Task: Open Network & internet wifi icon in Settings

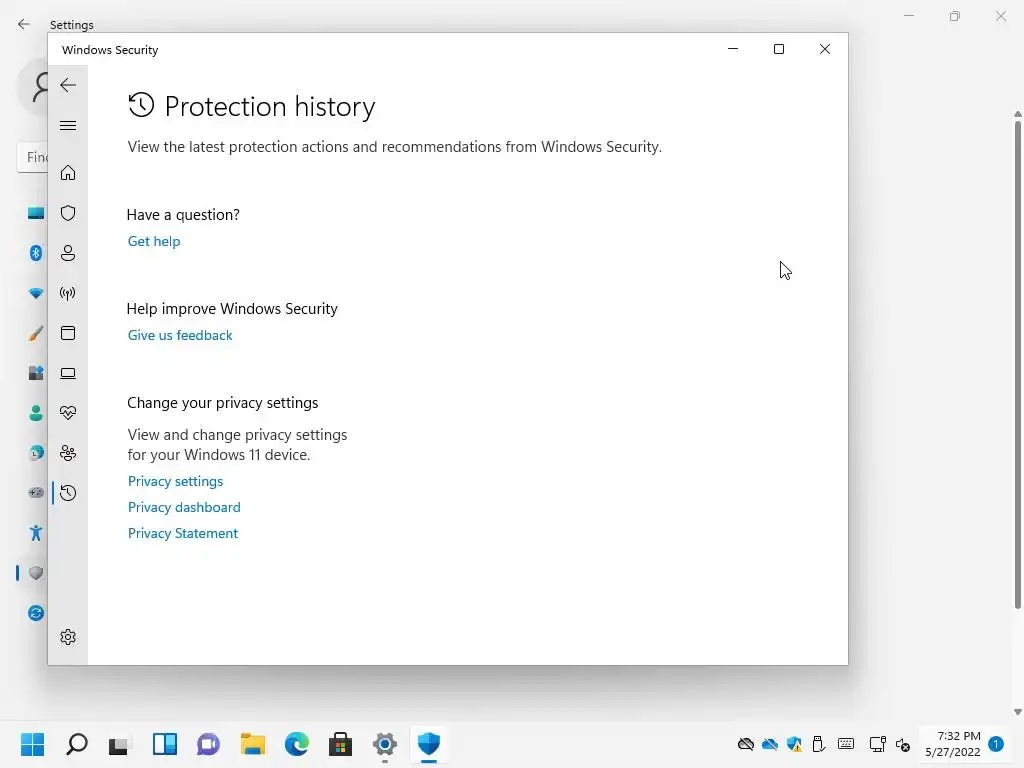Action: [36, 293]
